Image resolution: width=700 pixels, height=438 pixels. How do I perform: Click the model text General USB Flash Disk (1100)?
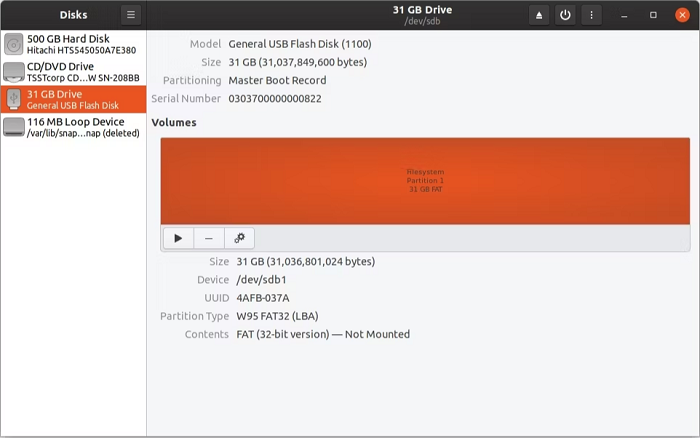pos(300,44)
